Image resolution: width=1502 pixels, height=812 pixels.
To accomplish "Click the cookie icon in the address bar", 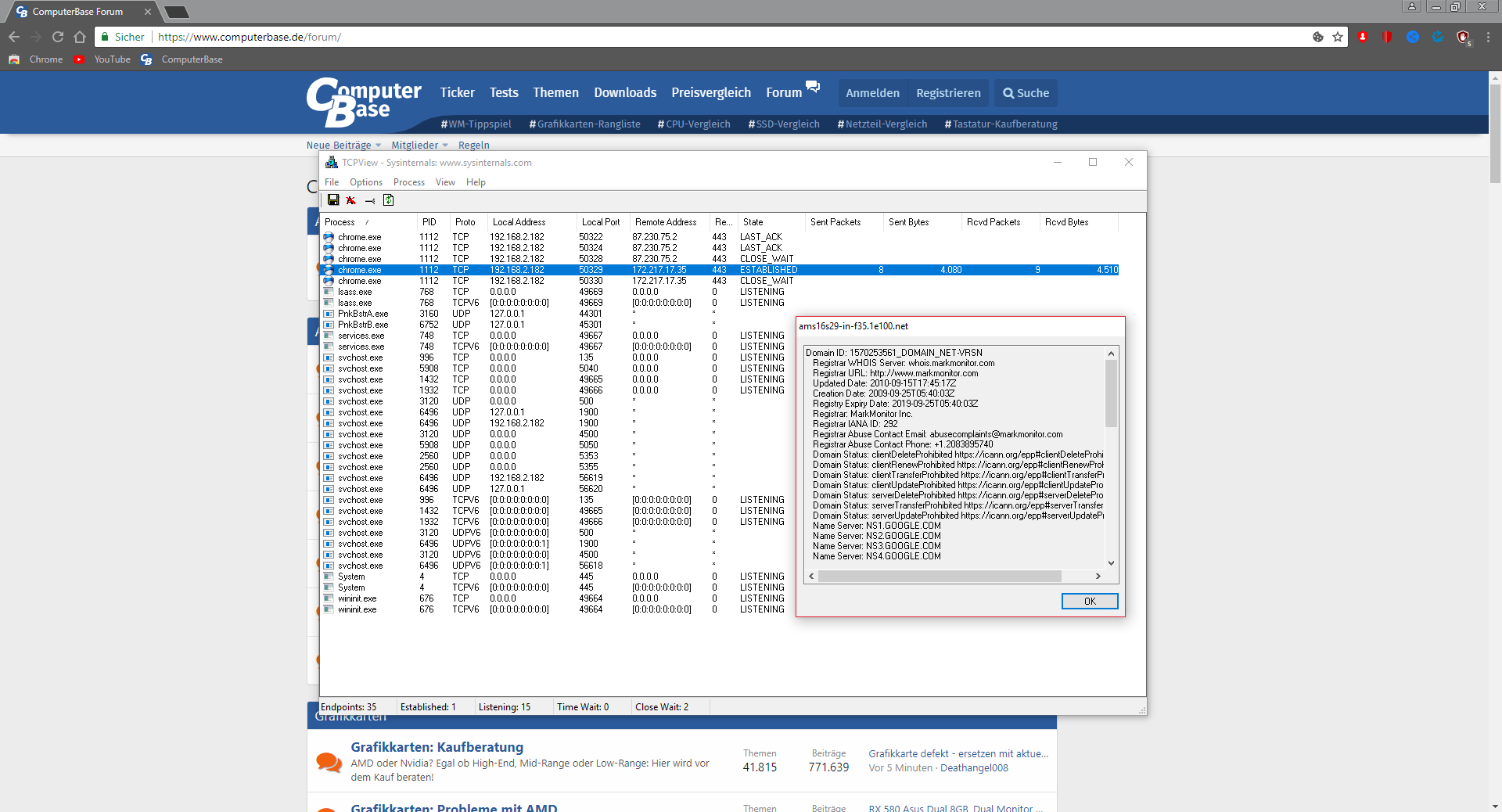I will tap(1318, 37).
